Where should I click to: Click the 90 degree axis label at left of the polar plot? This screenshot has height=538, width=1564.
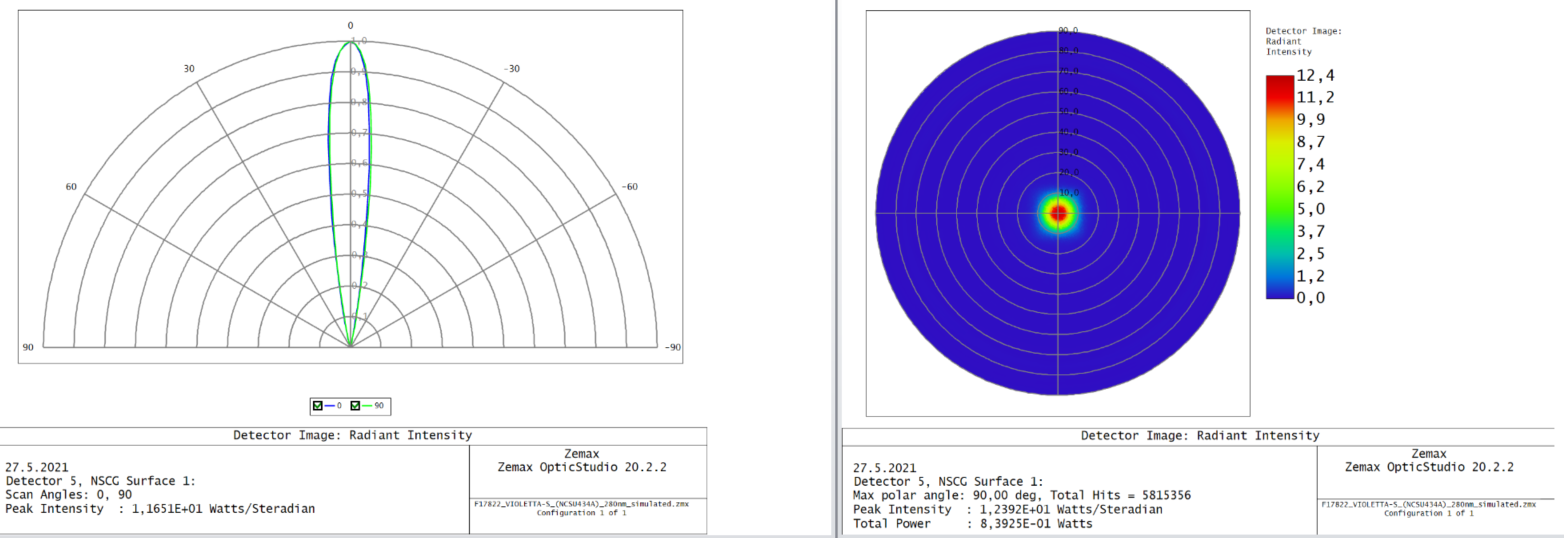pos(28,347)
